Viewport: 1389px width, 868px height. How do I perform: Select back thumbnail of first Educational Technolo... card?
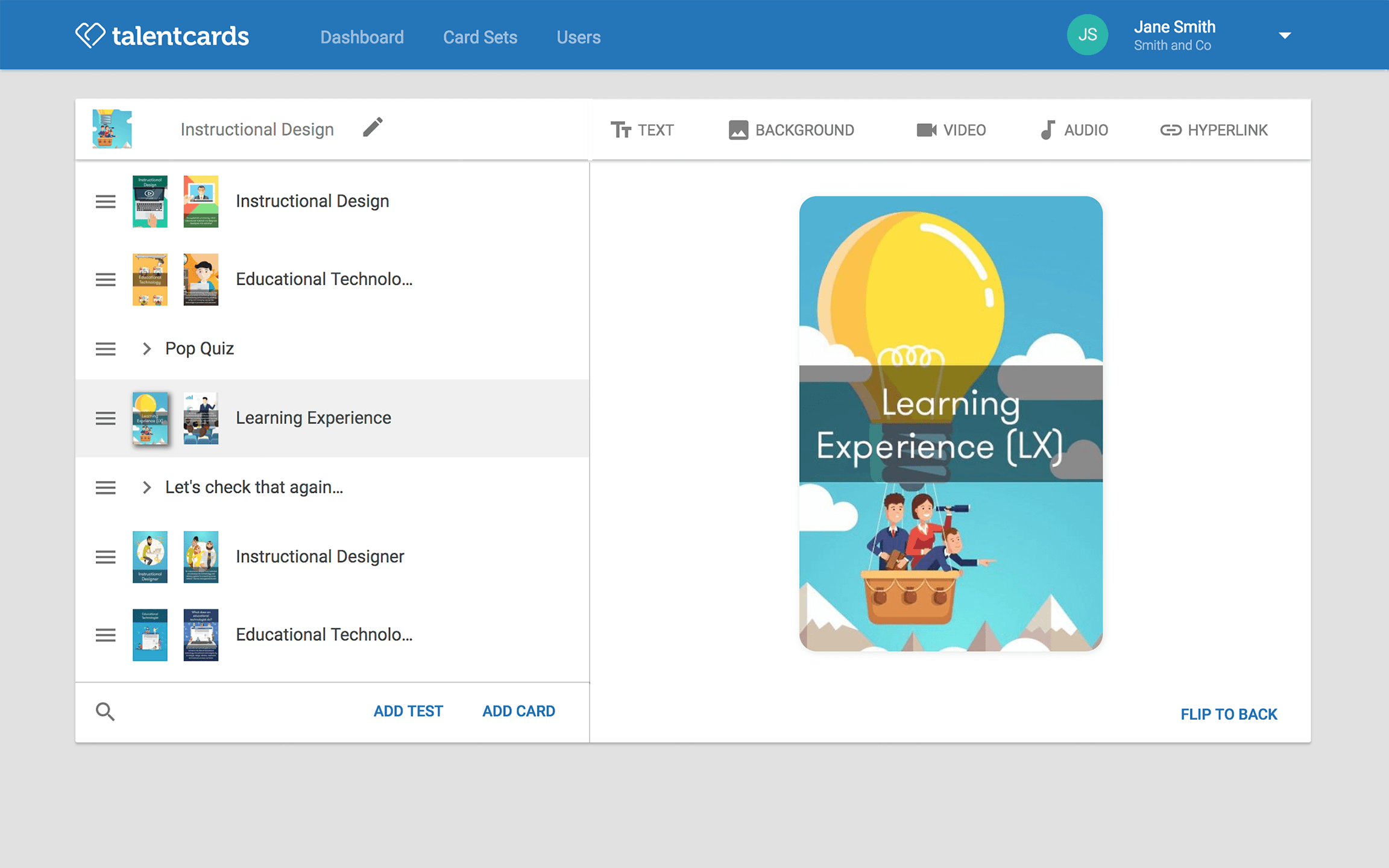[201, 280]
